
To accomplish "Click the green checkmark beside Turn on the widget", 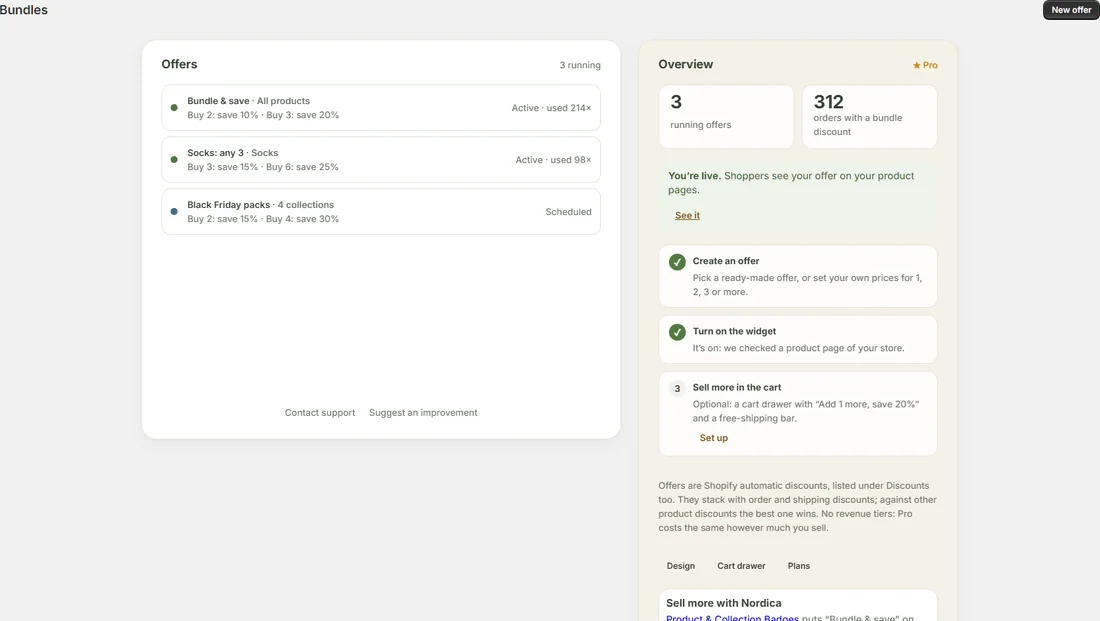I will point(677,332).
